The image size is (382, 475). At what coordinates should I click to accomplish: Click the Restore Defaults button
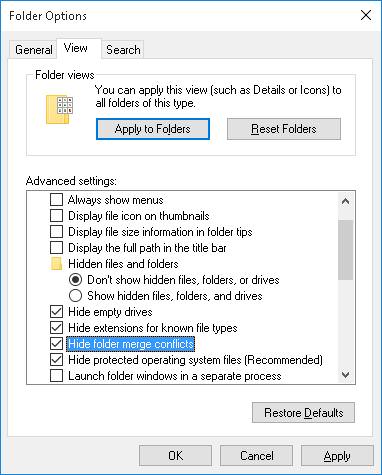point(303,413)
